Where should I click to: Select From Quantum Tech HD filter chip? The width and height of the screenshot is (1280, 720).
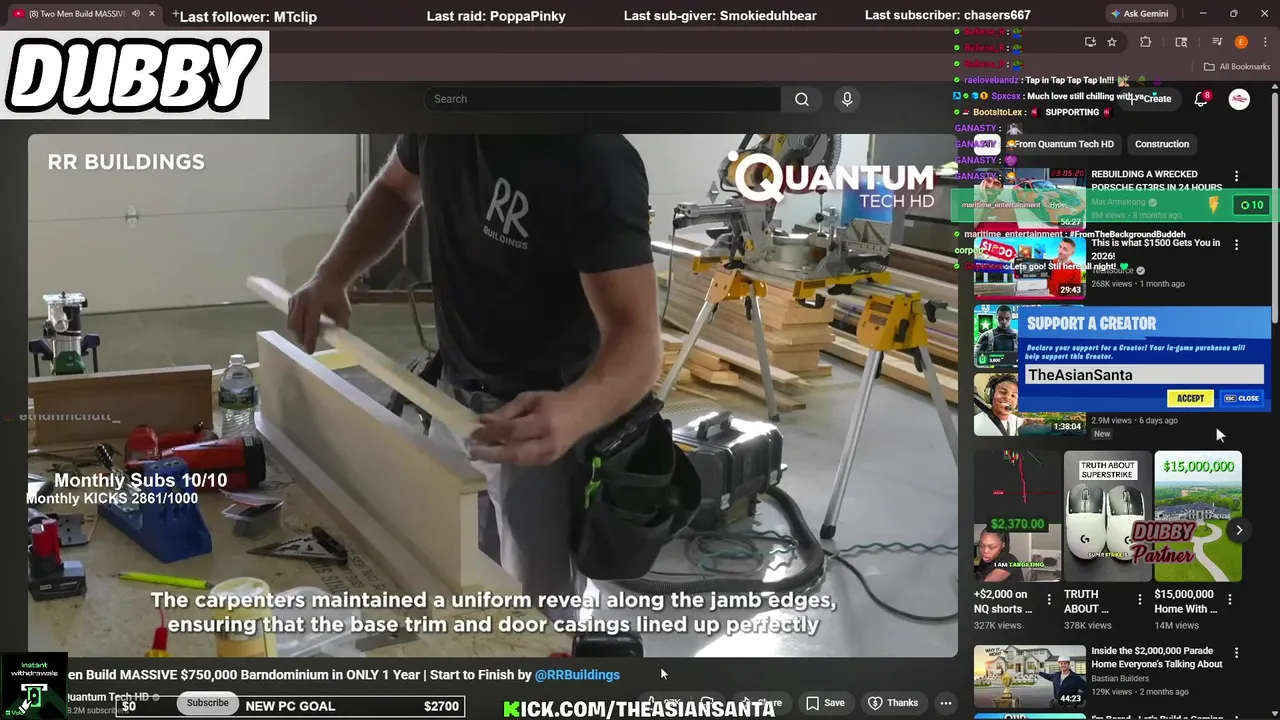pyautogui.click(x=1062, y=144)
